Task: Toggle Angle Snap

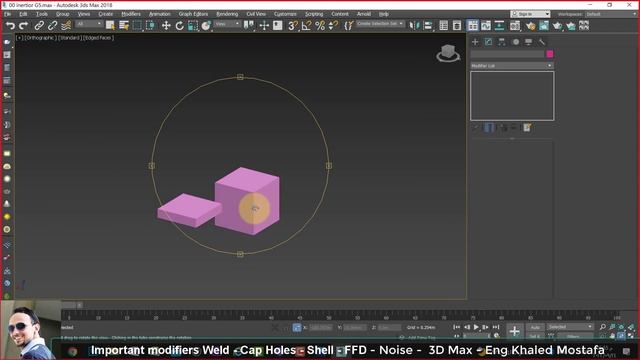Action: [306, 26]
